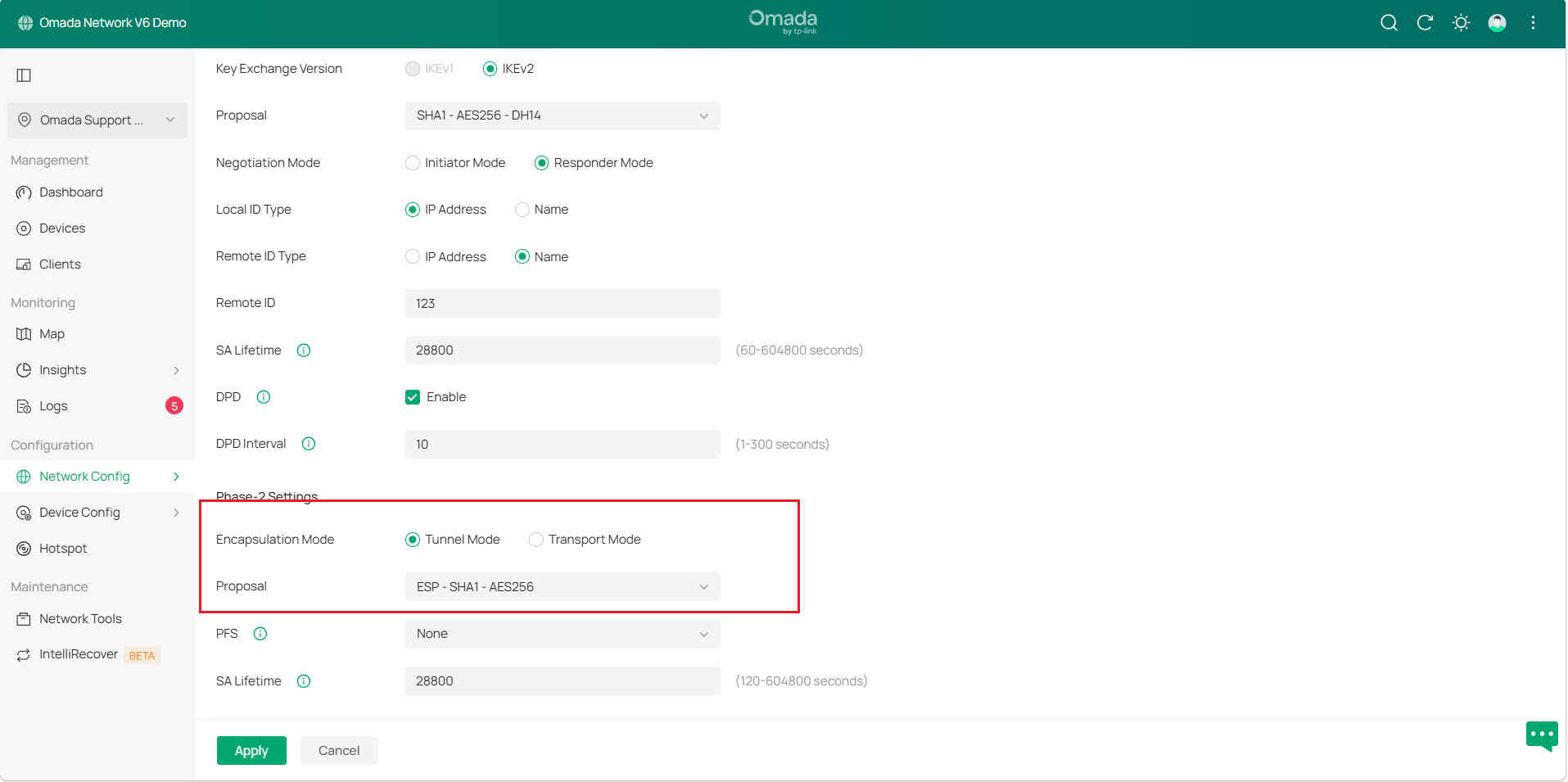The width and height of the screenshot is (1568, 782).
Task: Select Initiator Mode for negotiation
Action: coord(413,163)
